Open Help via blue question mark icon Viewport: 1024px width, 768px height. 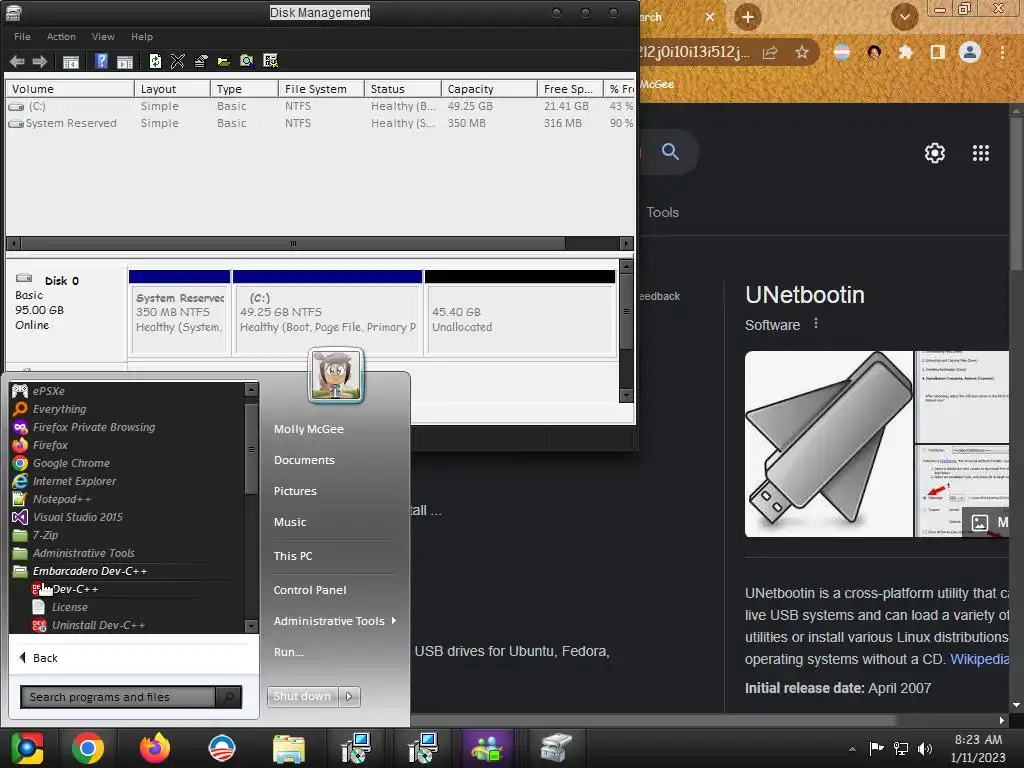101,61
